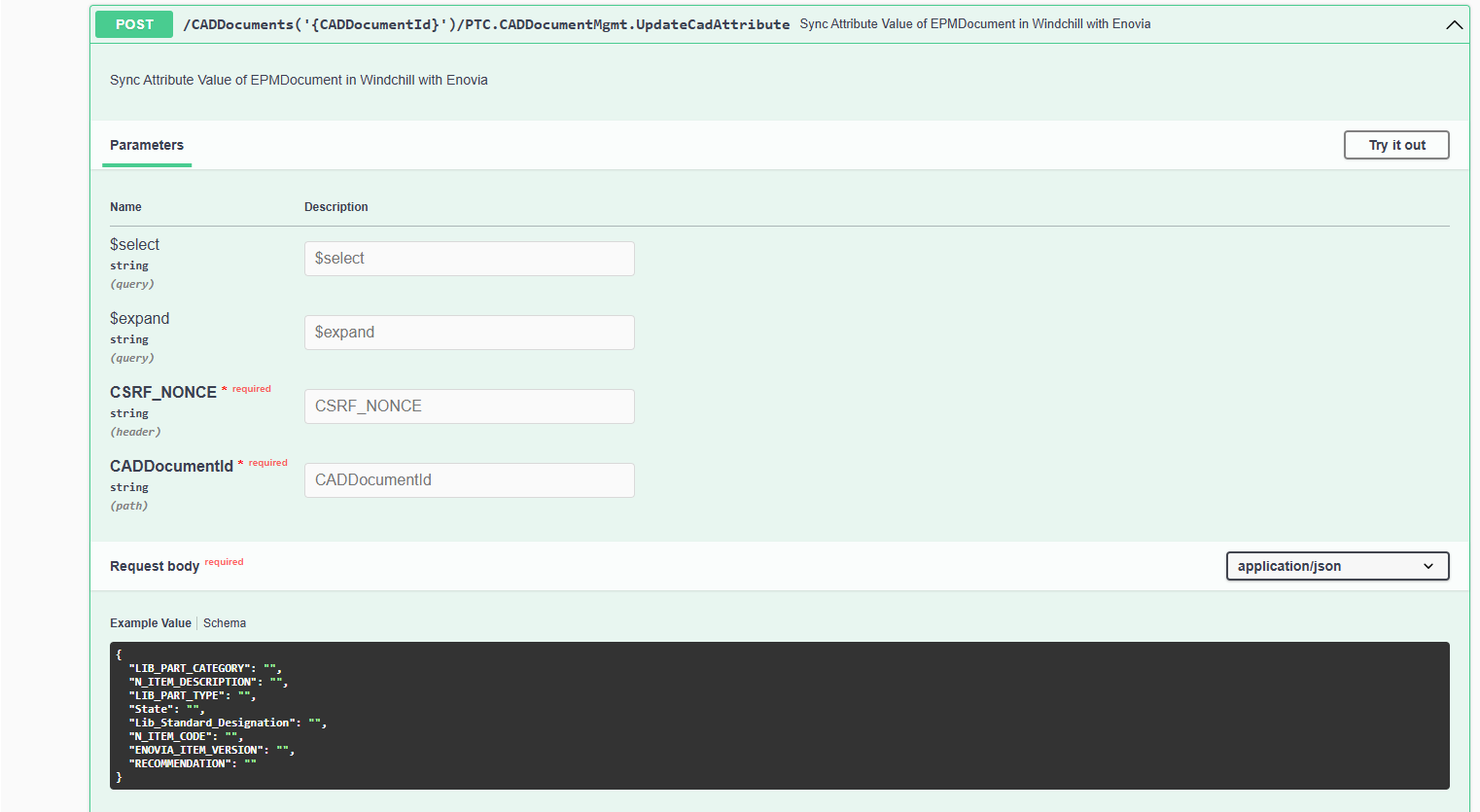
Task: Focus the CSRF_NONCE header input
Action: 470,406
